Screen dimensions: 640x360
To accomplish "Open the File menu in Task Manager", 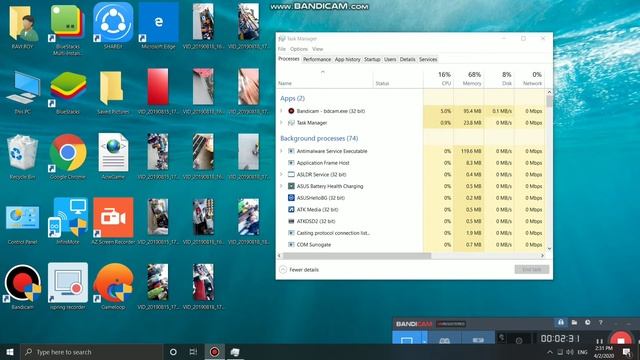I will click(x=282, y=49).
